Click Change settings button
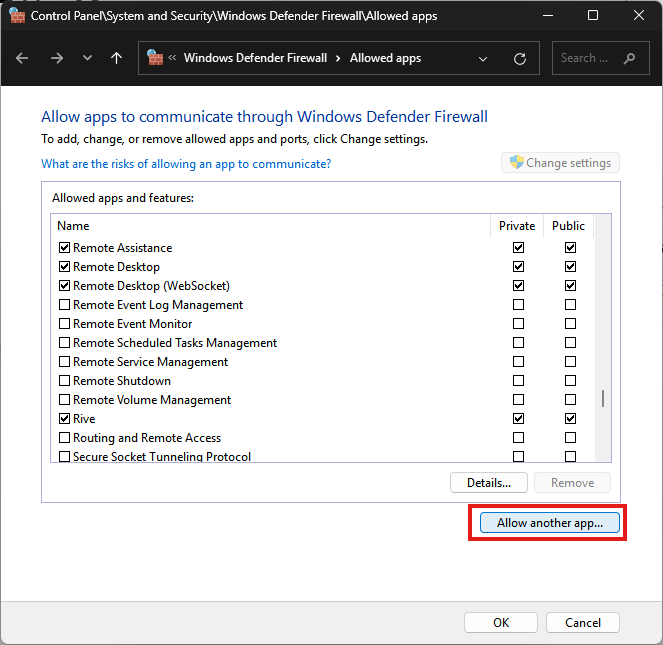The image size is (663, 645). [x=560, y=163]
